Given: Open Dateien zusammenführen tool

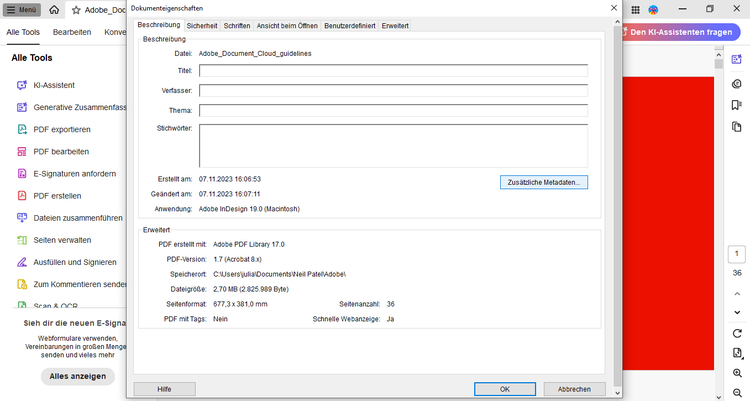Looking at the screenshot, I should point(70,218).
